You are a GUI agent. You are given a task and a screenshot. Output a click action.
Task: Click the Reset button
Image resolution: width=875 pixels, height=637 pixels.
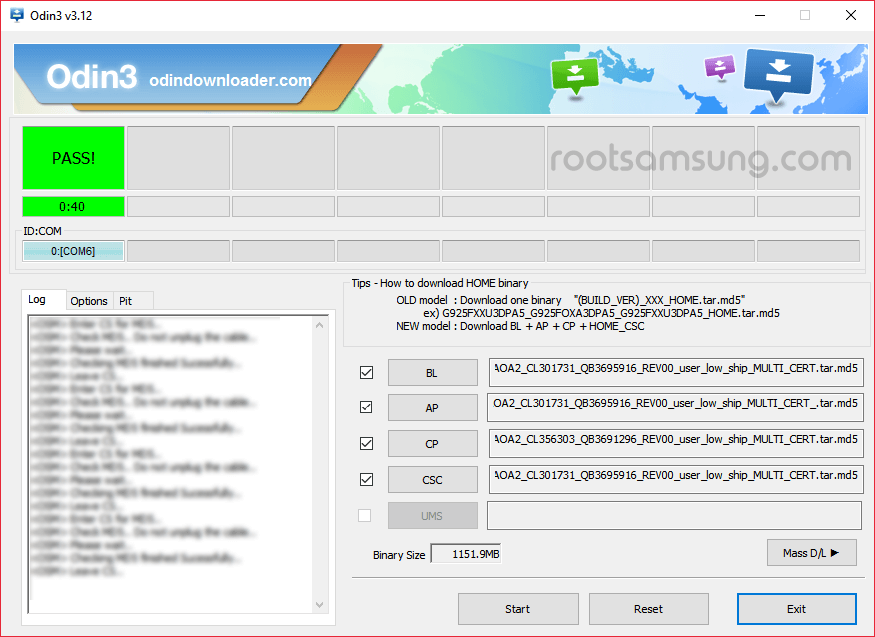coord(648,609)
